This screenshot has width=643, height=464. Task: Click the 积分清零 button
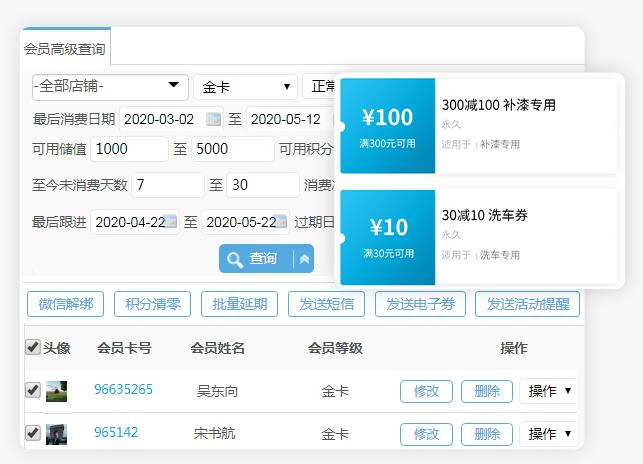(x=153, y=304)
